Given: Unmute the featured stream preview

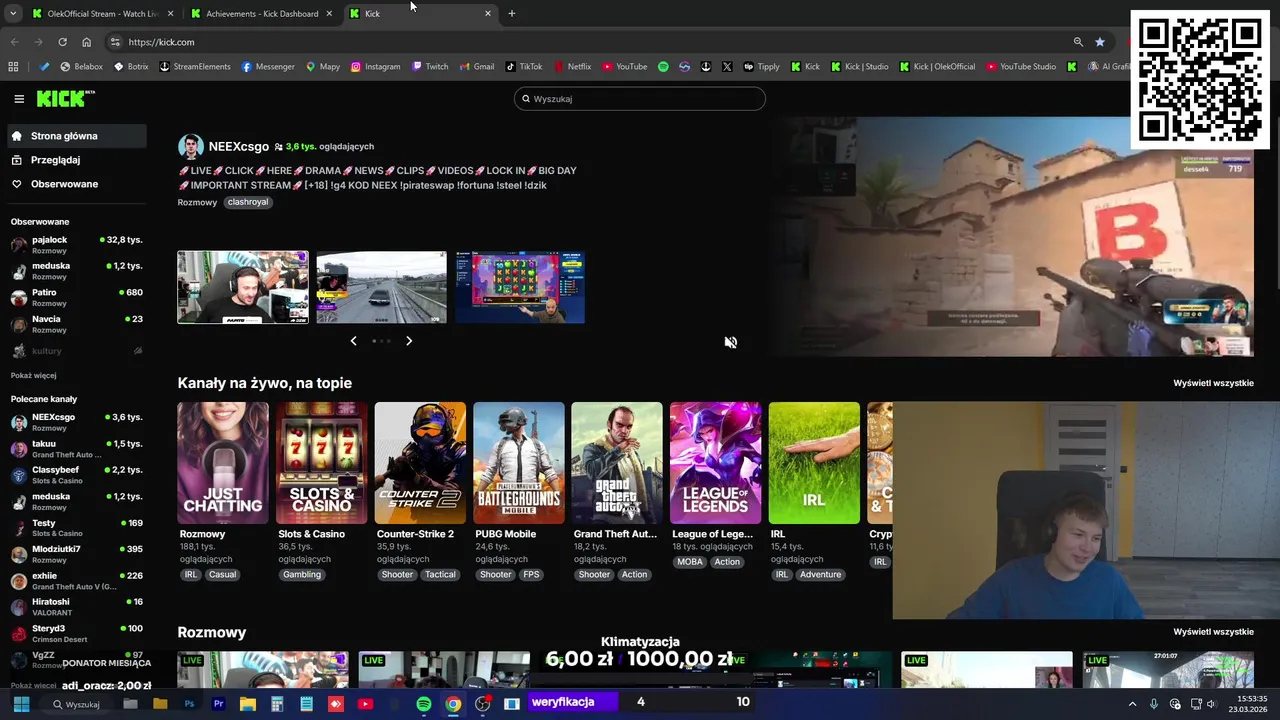Looking at the screenshot, I should click(x=731, y=342).
